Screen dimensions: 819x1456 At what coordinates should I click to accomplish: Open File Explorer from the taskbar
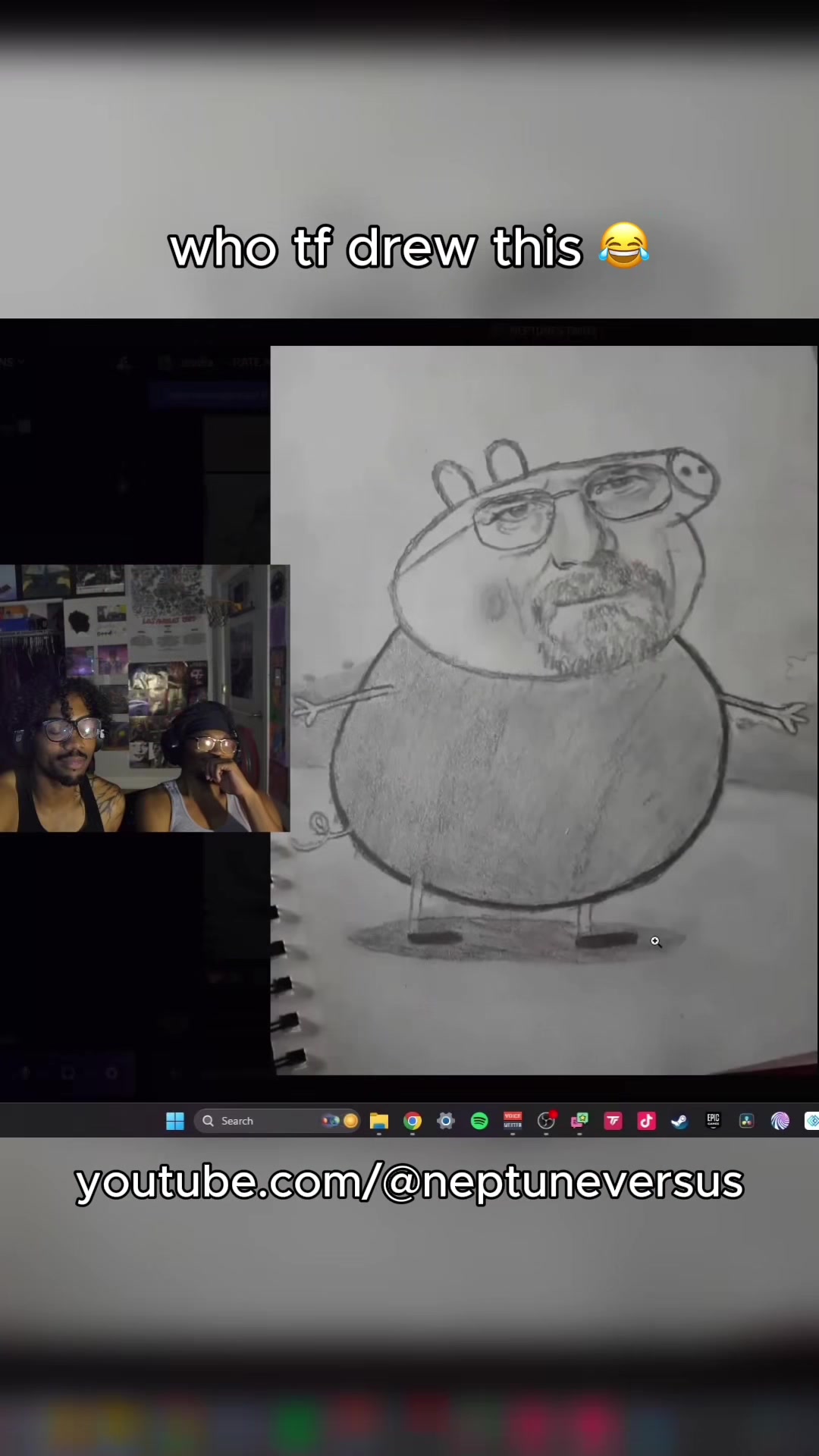[379, 1121]
